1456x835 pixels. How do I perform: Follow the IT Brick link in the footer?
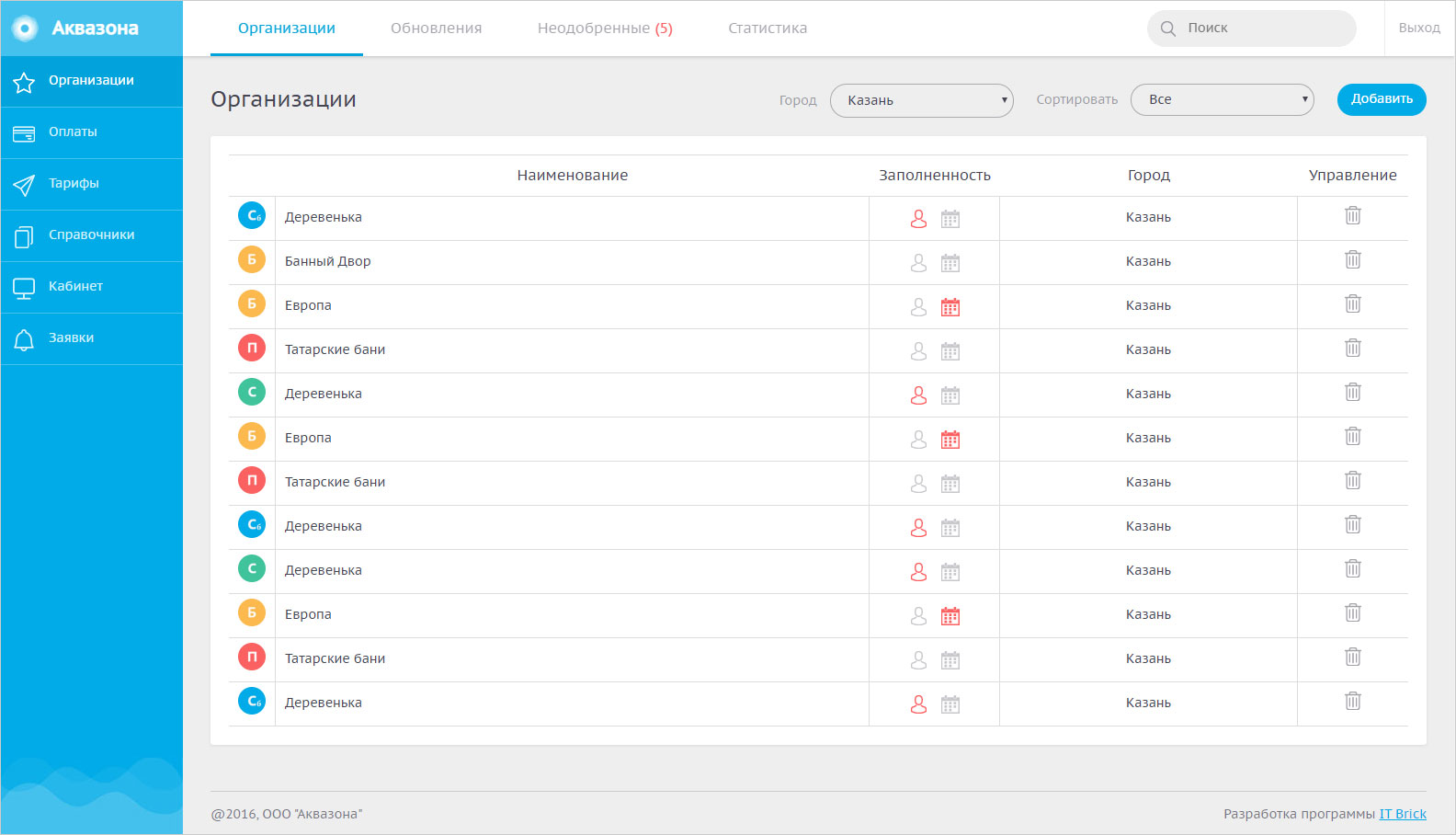pyautogui.click(x=1403, y=814)
